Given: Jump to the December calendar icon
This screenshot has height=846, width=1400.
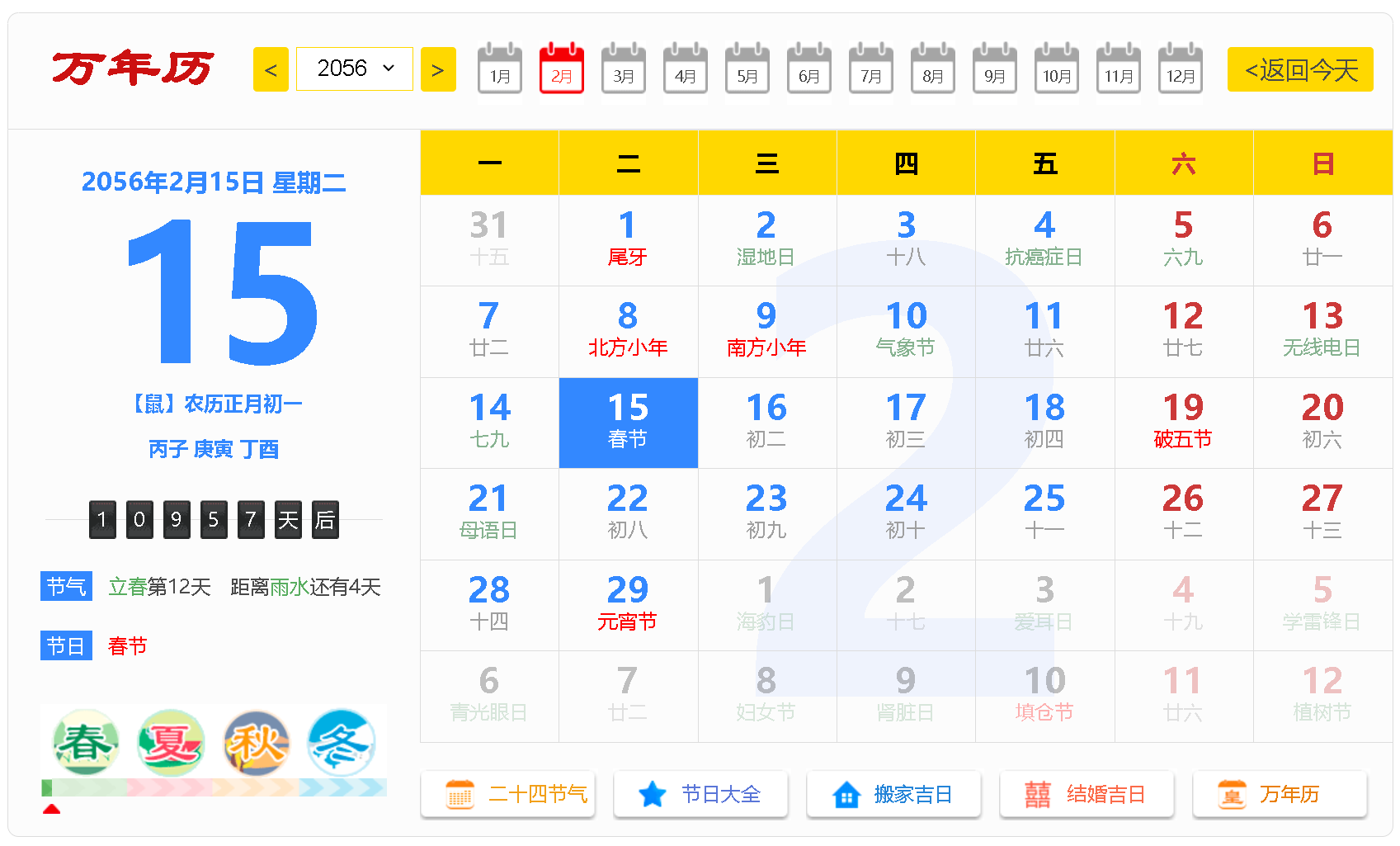Looking at the screenshot, I should click(1181, 69).
